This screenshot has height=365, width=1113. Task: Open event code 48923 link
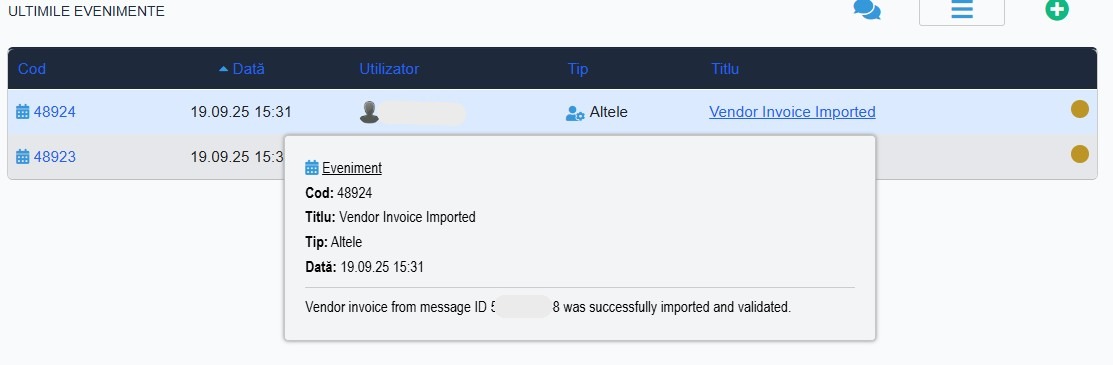55,156
